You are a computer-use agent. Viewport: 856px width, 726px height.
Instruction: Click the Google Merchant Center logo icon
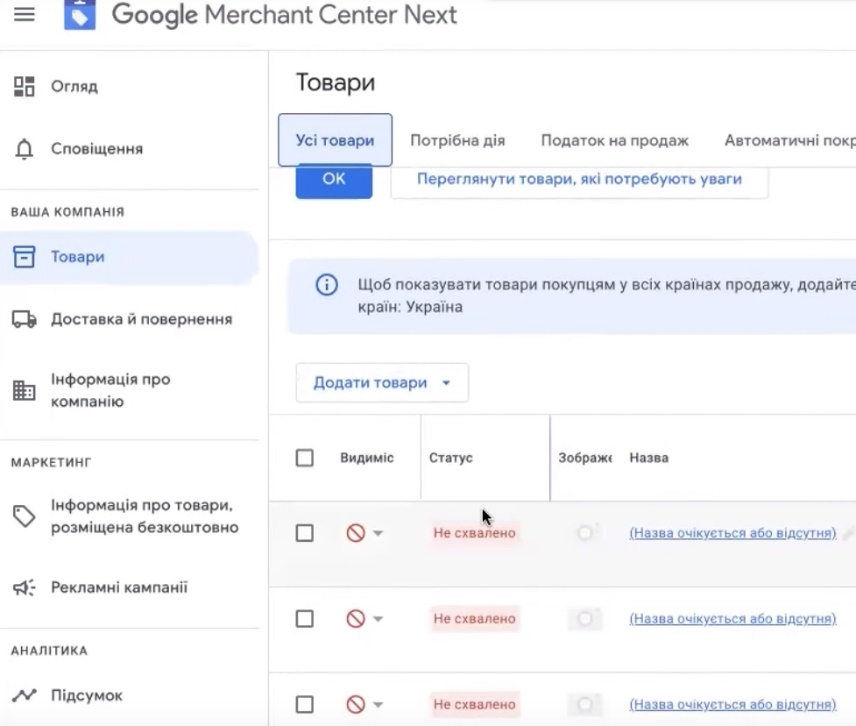(79, 15)
